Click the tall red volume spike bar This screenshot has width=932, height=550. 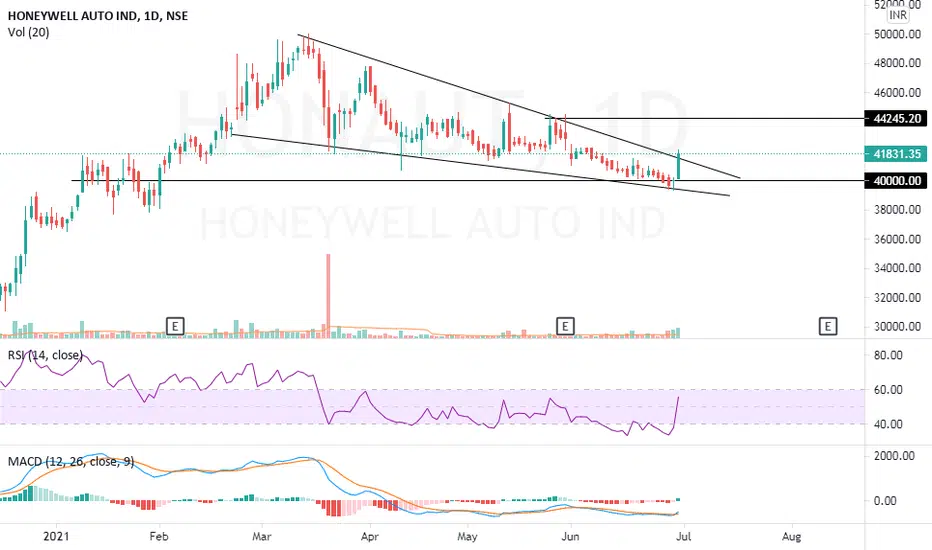328,296
